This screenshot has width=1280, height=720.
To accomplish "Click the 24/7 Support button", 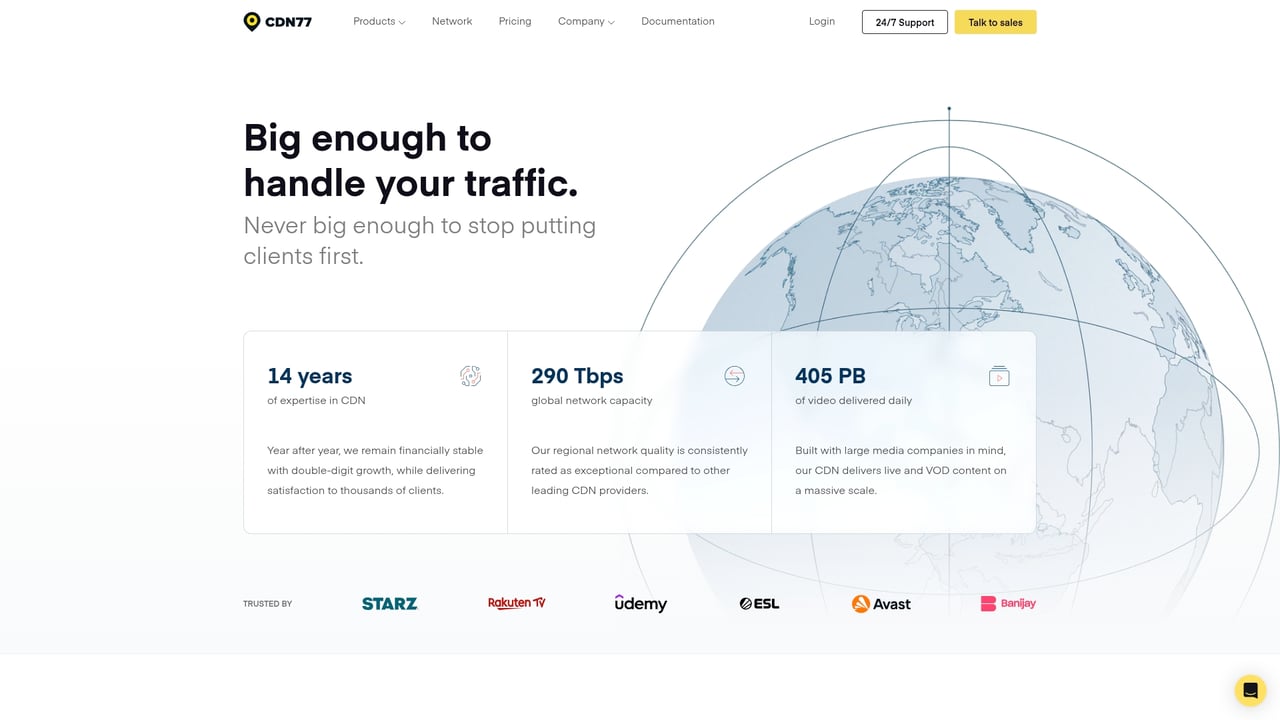I will (904, 21).
